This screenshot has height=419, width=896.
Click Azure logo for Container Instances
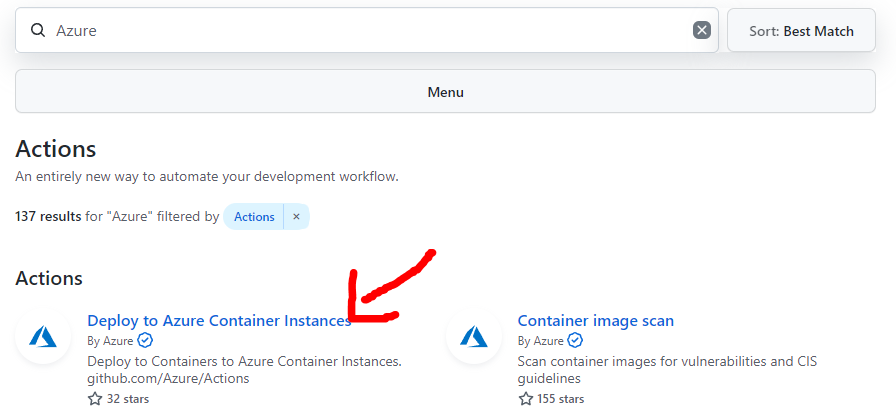(43, 337)
